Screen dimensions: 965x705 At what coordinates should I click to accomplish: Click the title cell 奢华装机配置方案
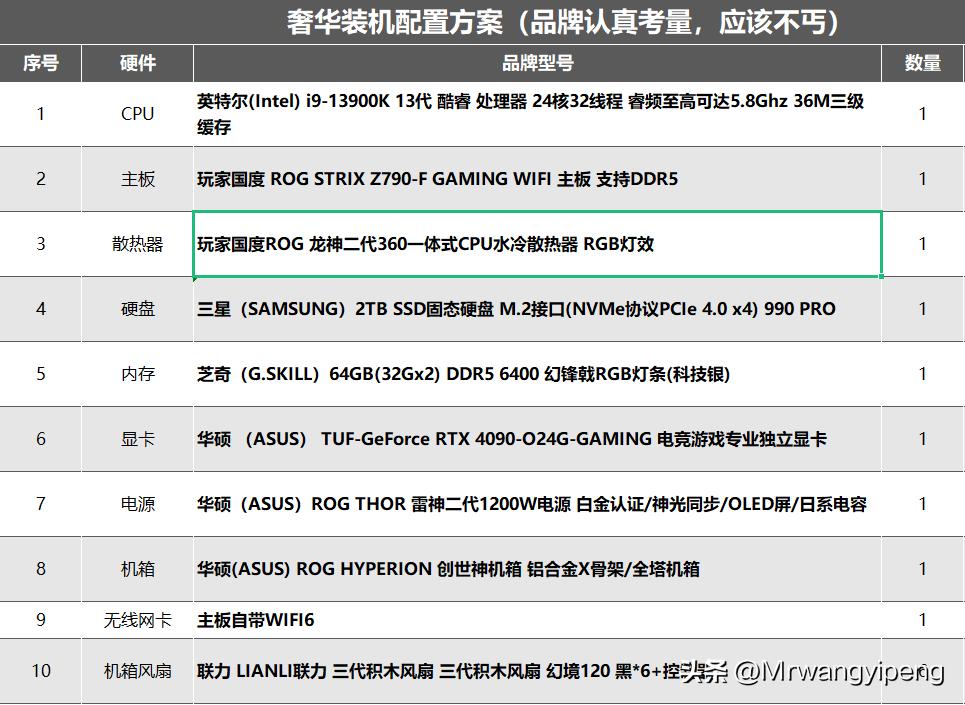(x=482, y=22)
